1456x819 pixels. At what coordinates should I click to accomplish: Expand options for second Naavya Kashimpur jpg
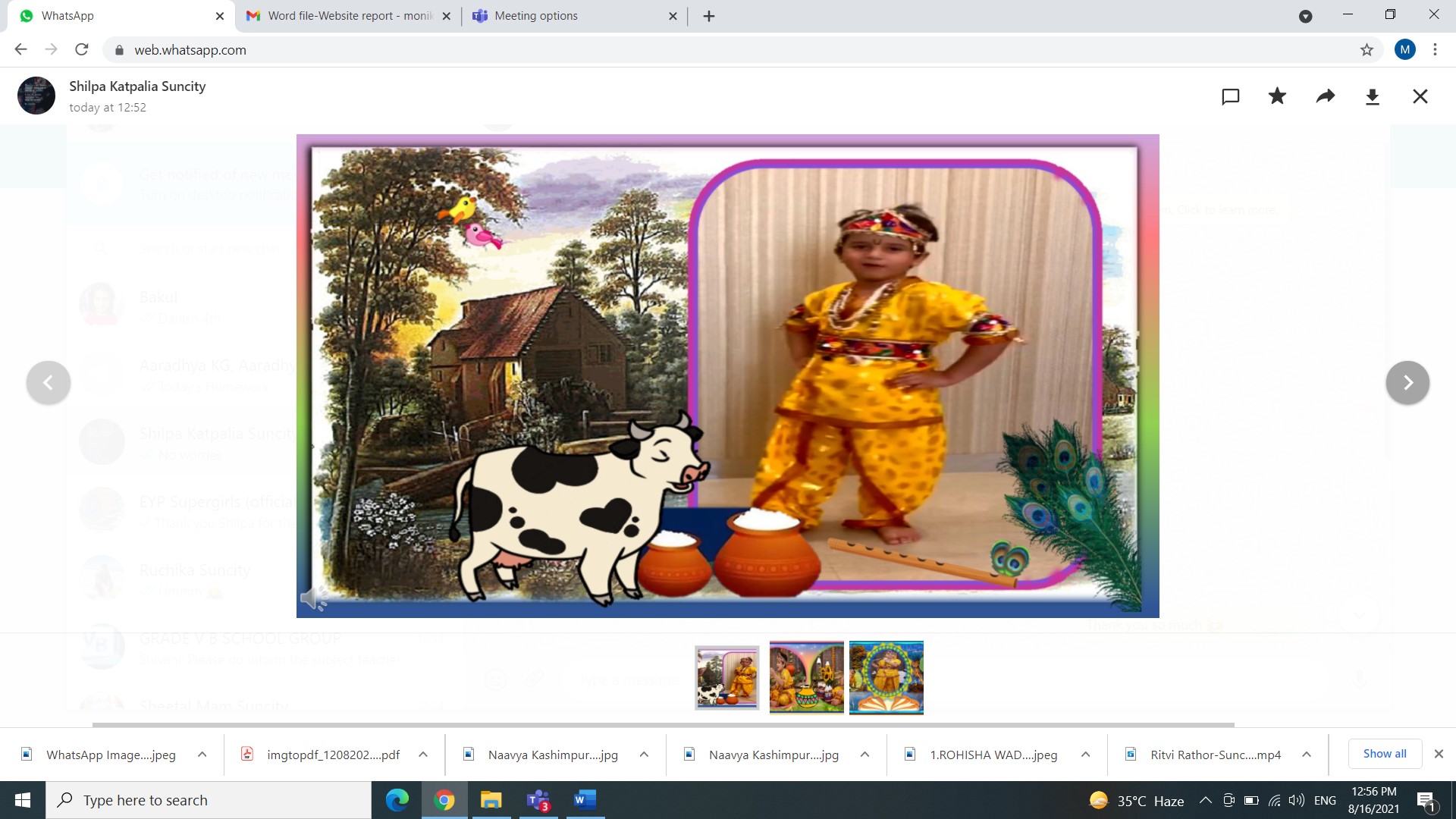pos(864,755)
